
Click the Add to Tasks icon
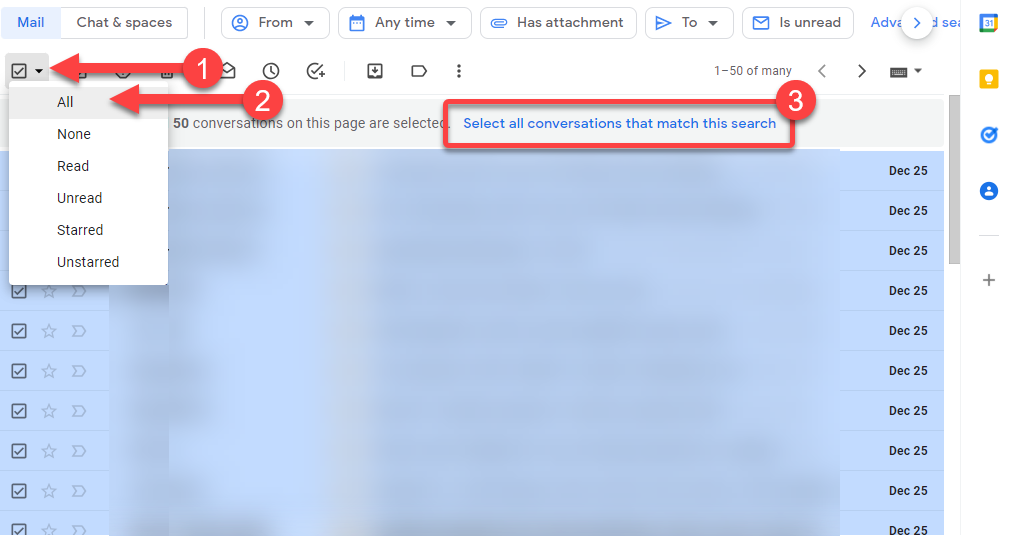315,71
